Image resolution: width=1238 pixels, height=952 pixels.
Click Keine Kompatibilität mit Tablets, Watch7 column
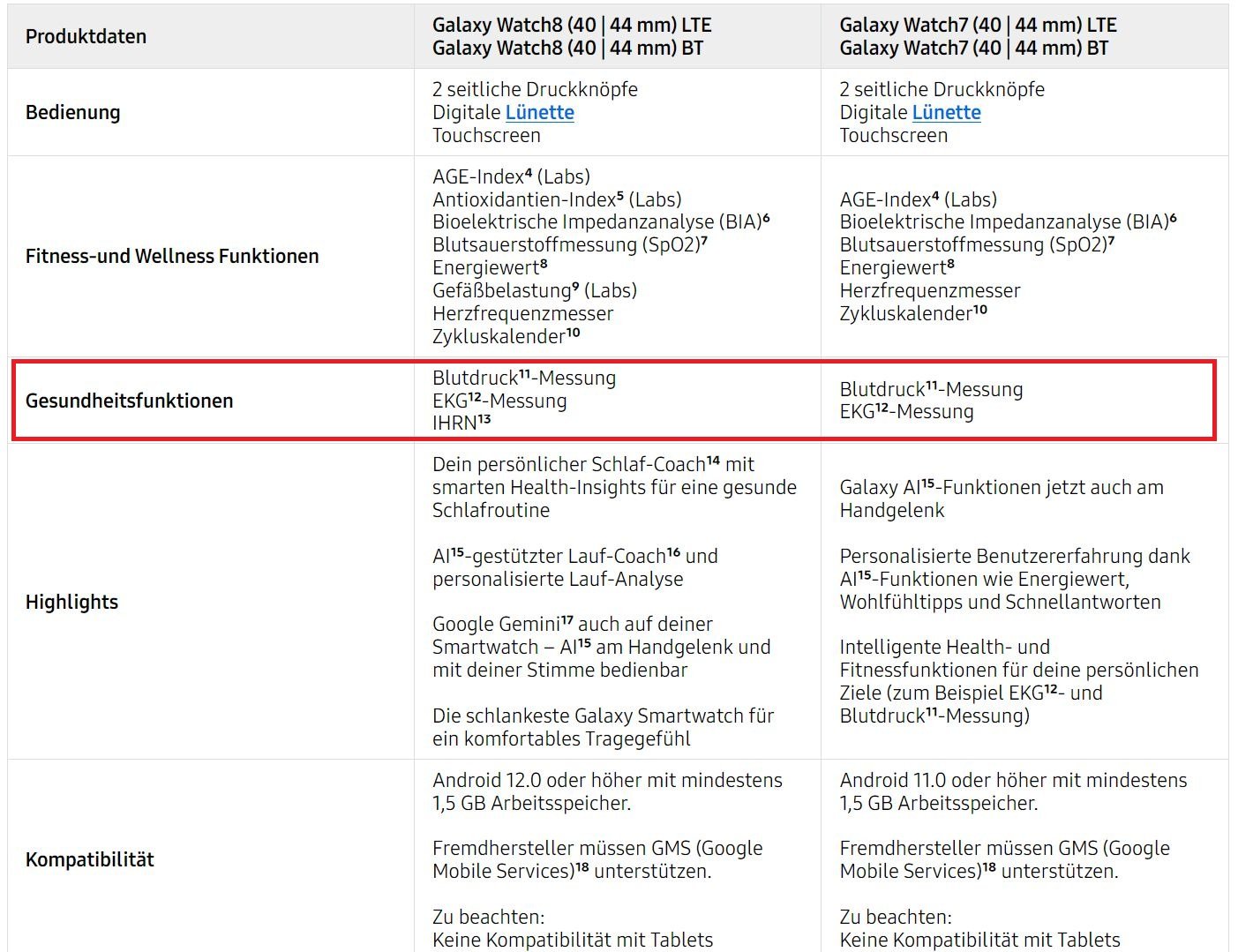pyautogui.click(x=980, y=940)
